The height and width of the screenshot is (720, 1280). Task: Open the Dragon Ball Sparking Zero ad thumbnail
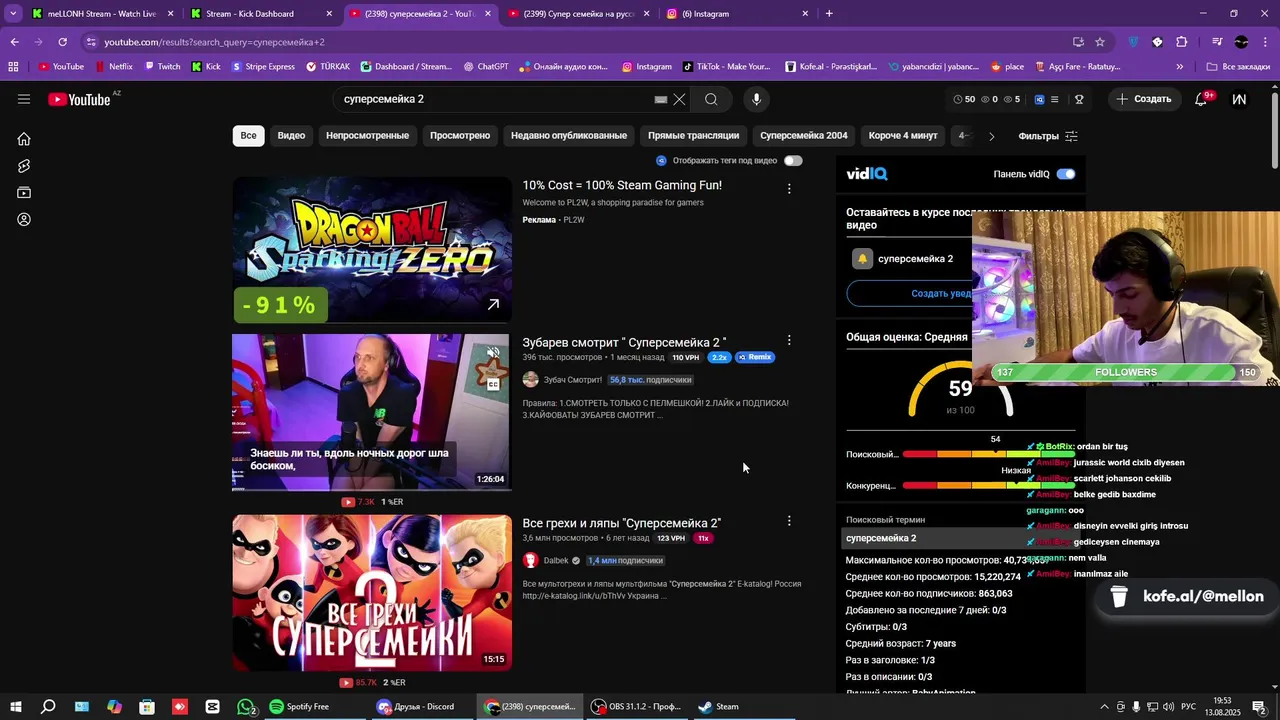click(x=372, y=250)
